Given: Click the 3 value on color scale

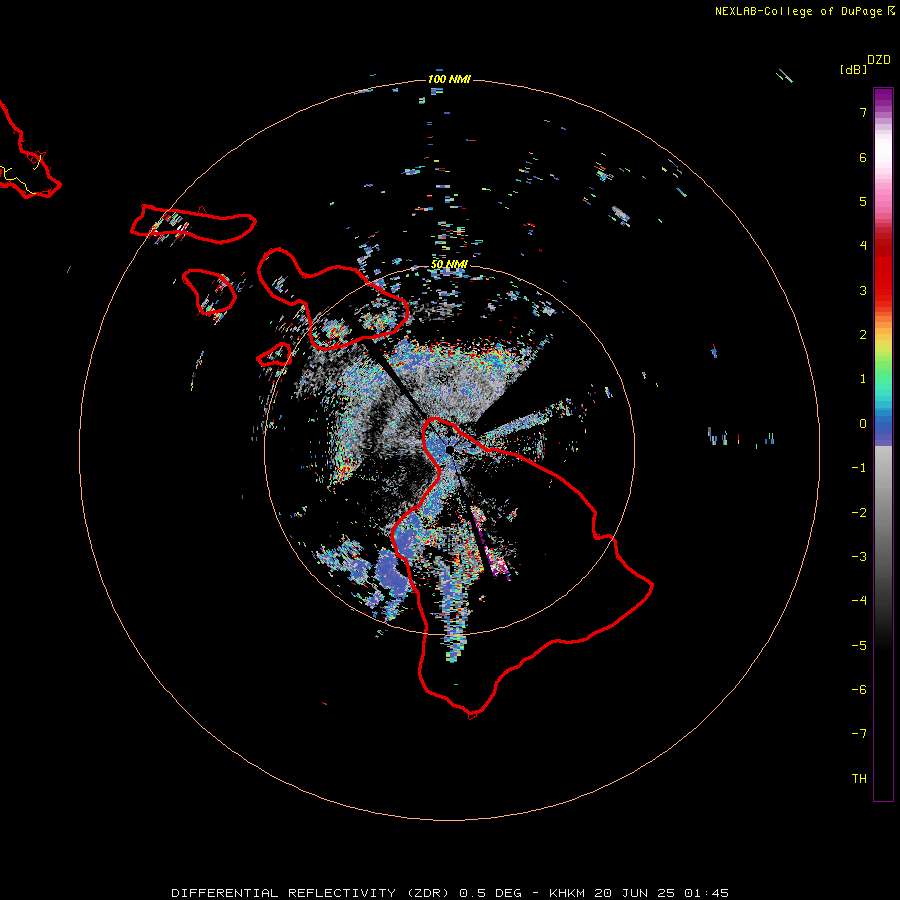Looking at the screenshot, I should [863, 290].
